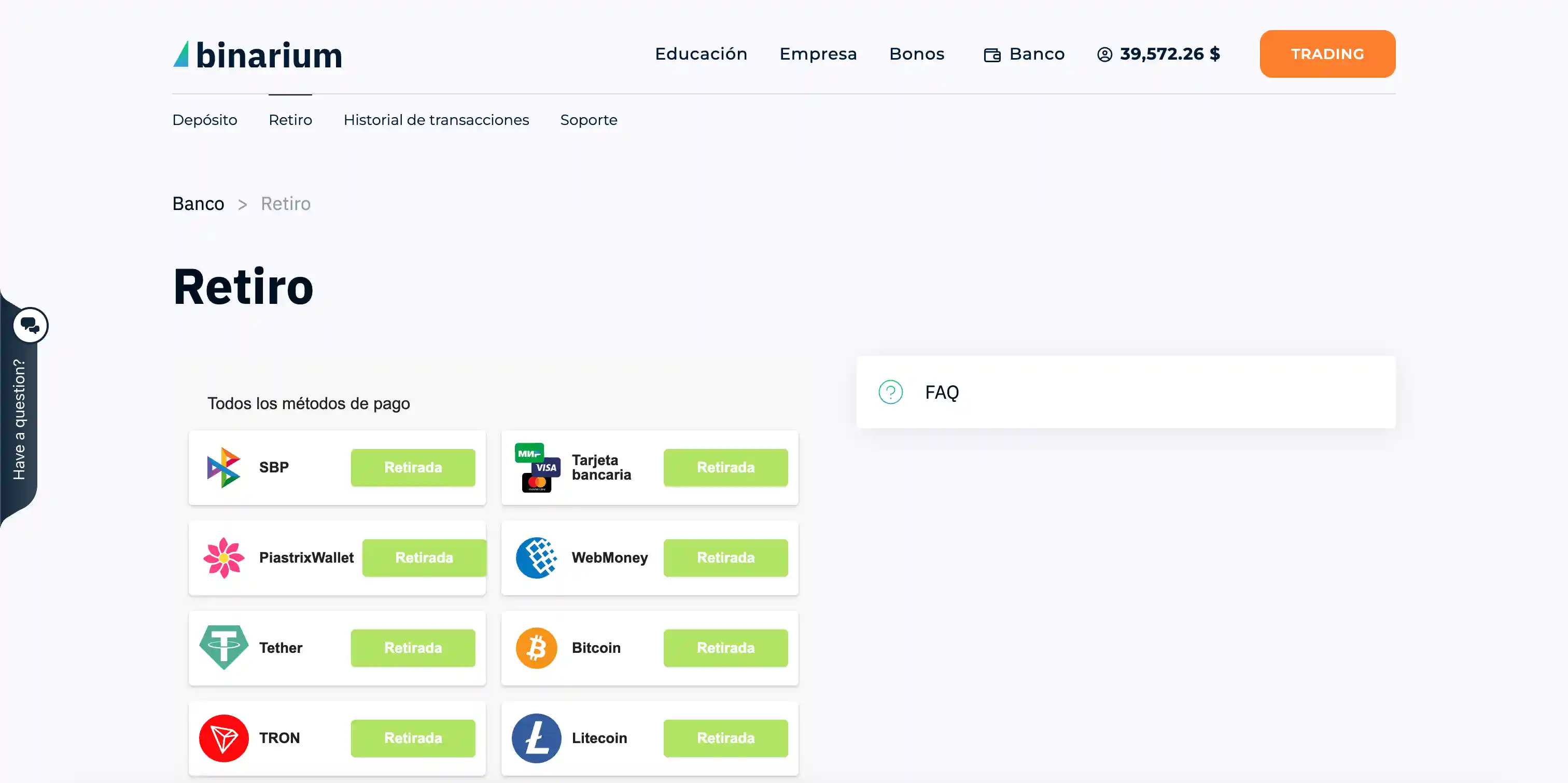The height and width of the screenshot is (783, 1568).
Task: Click the Tether logo icon
Action: point(223,648)
